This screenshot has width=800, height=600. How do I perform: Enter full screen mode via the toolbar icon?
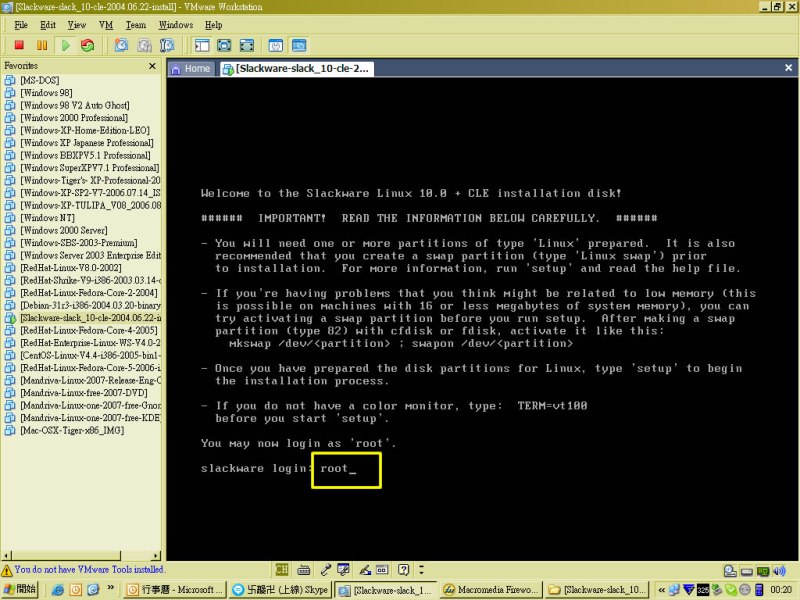point(247,45)
